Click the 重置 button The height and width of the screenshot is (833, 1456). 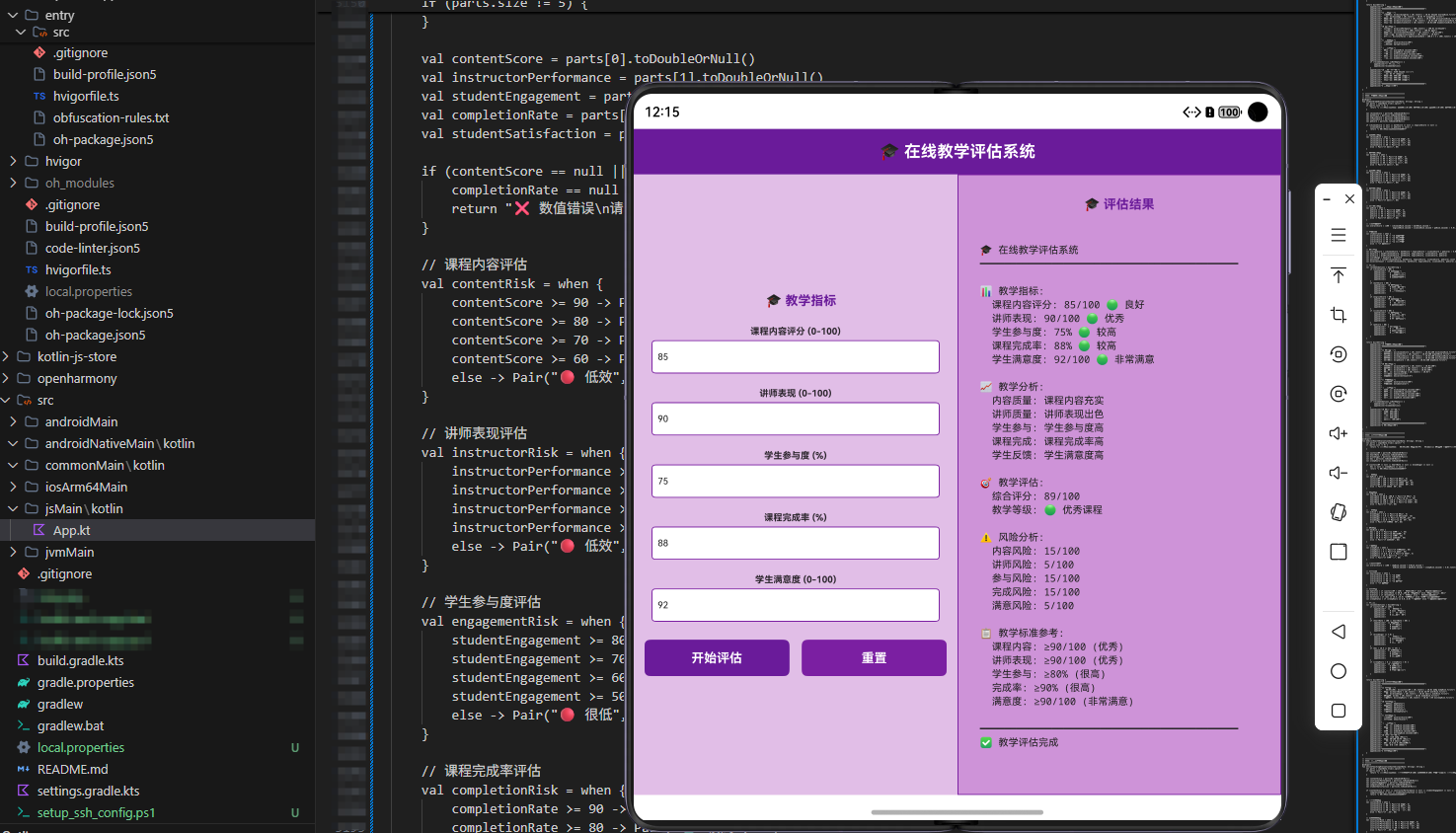point(874,657)
